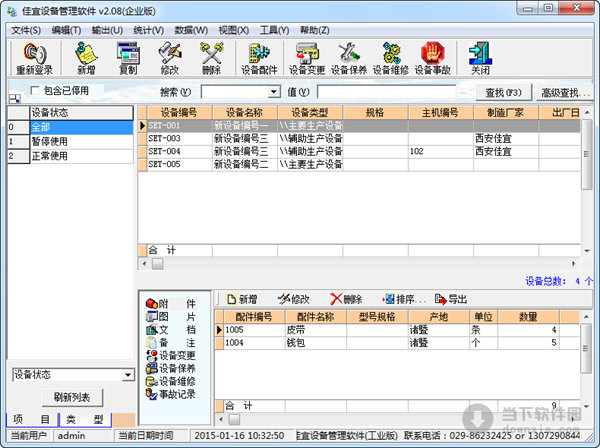The width and height of the screenshot is (600, 448).
Task: Select 备注 notes in the side list
Action: tap(171, 342)
